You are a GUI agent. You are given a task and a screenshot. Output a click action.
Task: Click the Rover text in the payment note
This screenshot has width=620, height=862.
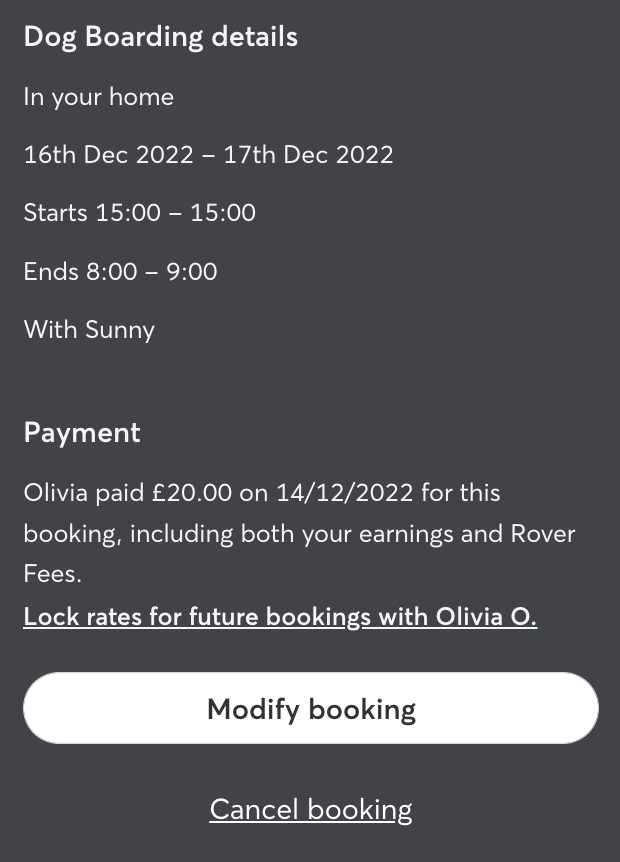coord(543,533)
